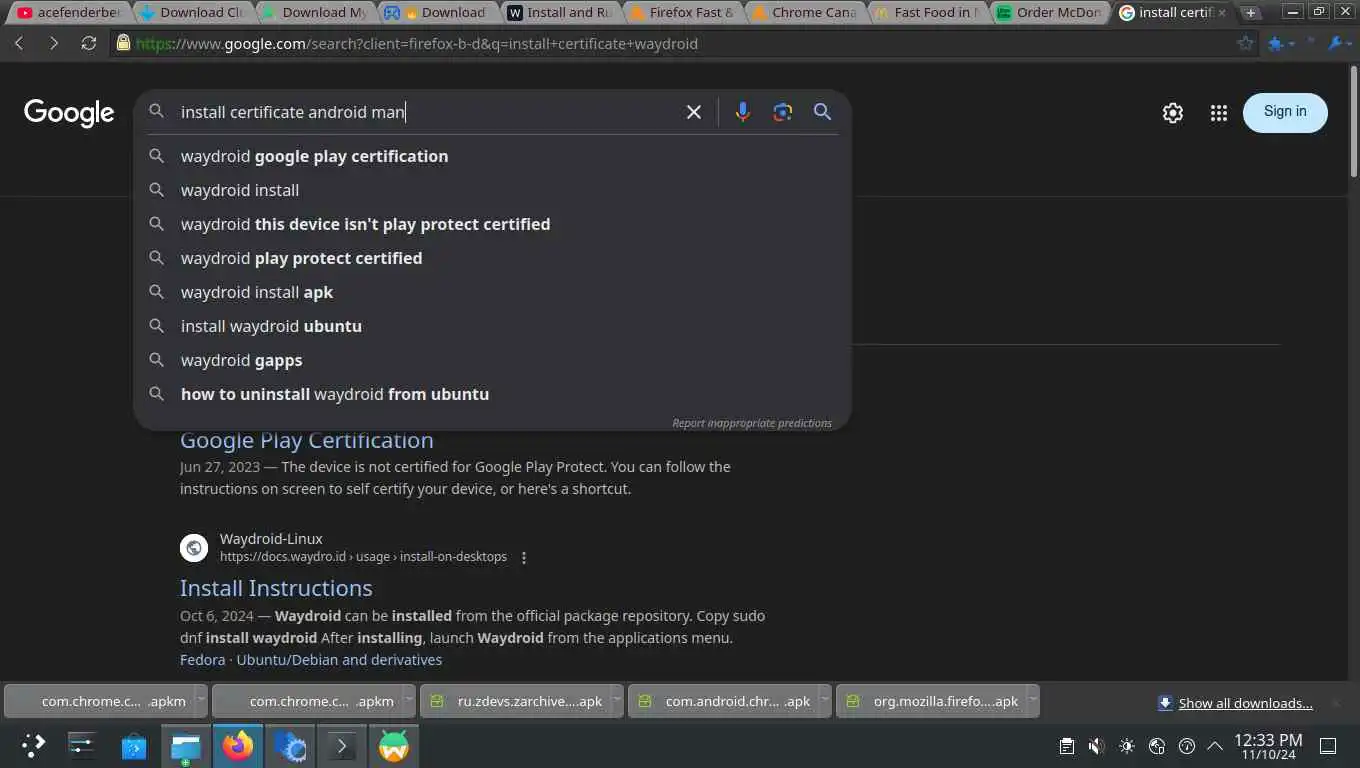The image size is (1360, 768).
Task: Open the Fedora sublink
Action: tap(202, 660)
